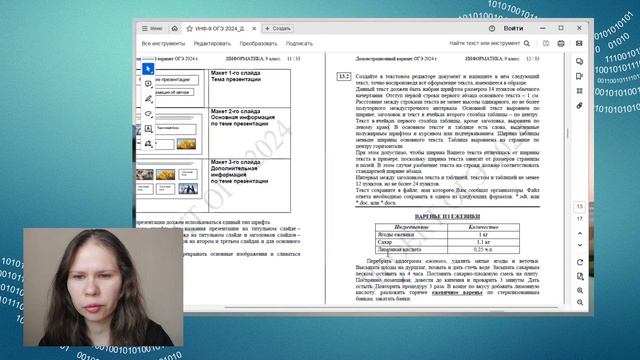Select the add comment tool
The width and height of the screenshot is (640, 360).
(x=148, y=84)
